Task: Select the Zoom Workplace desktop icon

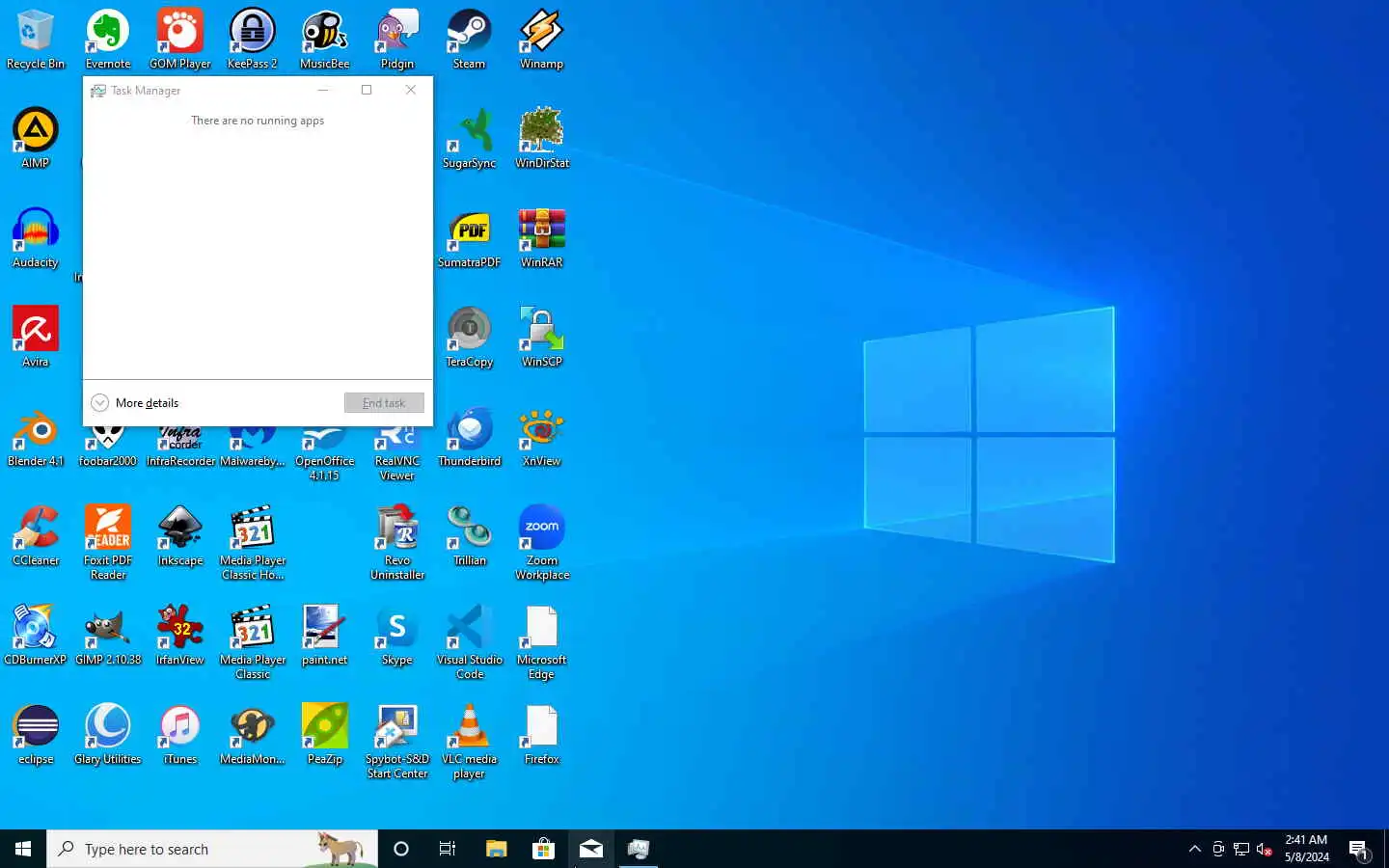Action: (542, 542)
